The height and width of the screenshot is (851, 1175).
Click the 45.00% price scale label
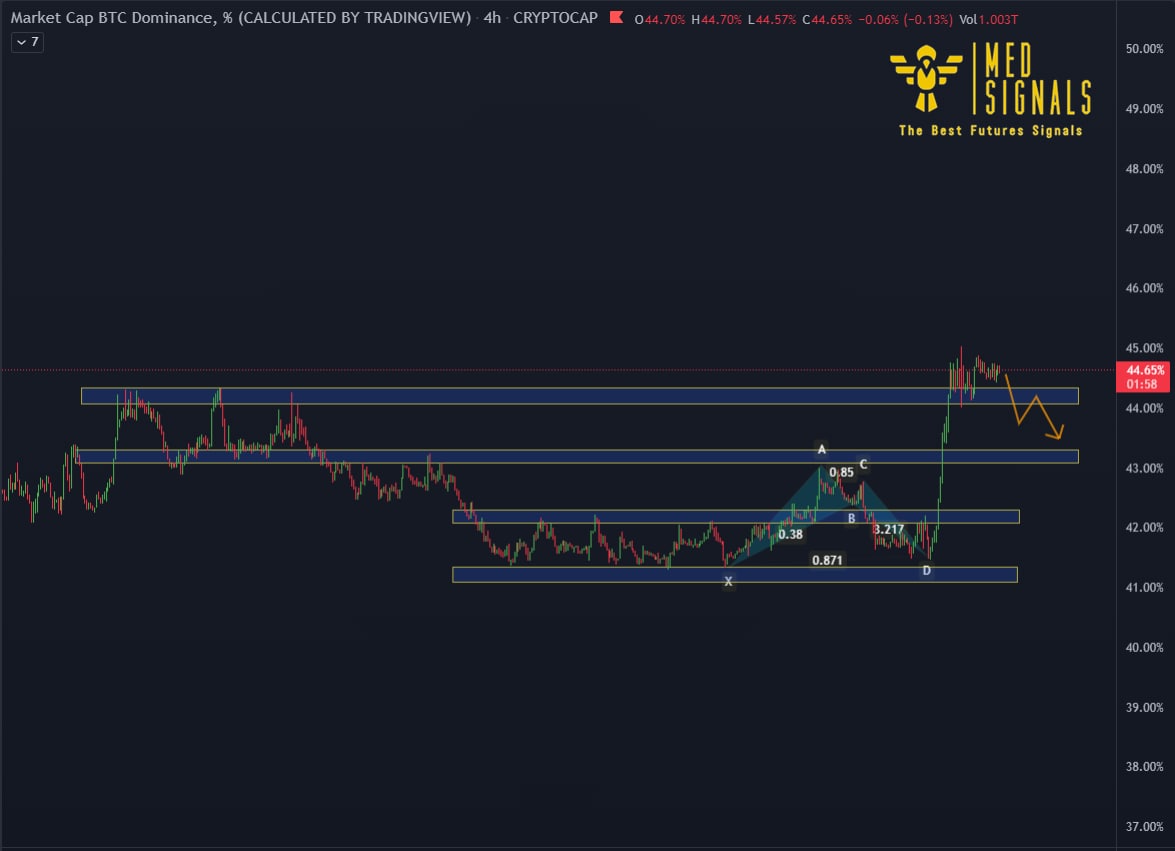(x=1144, y=348)
